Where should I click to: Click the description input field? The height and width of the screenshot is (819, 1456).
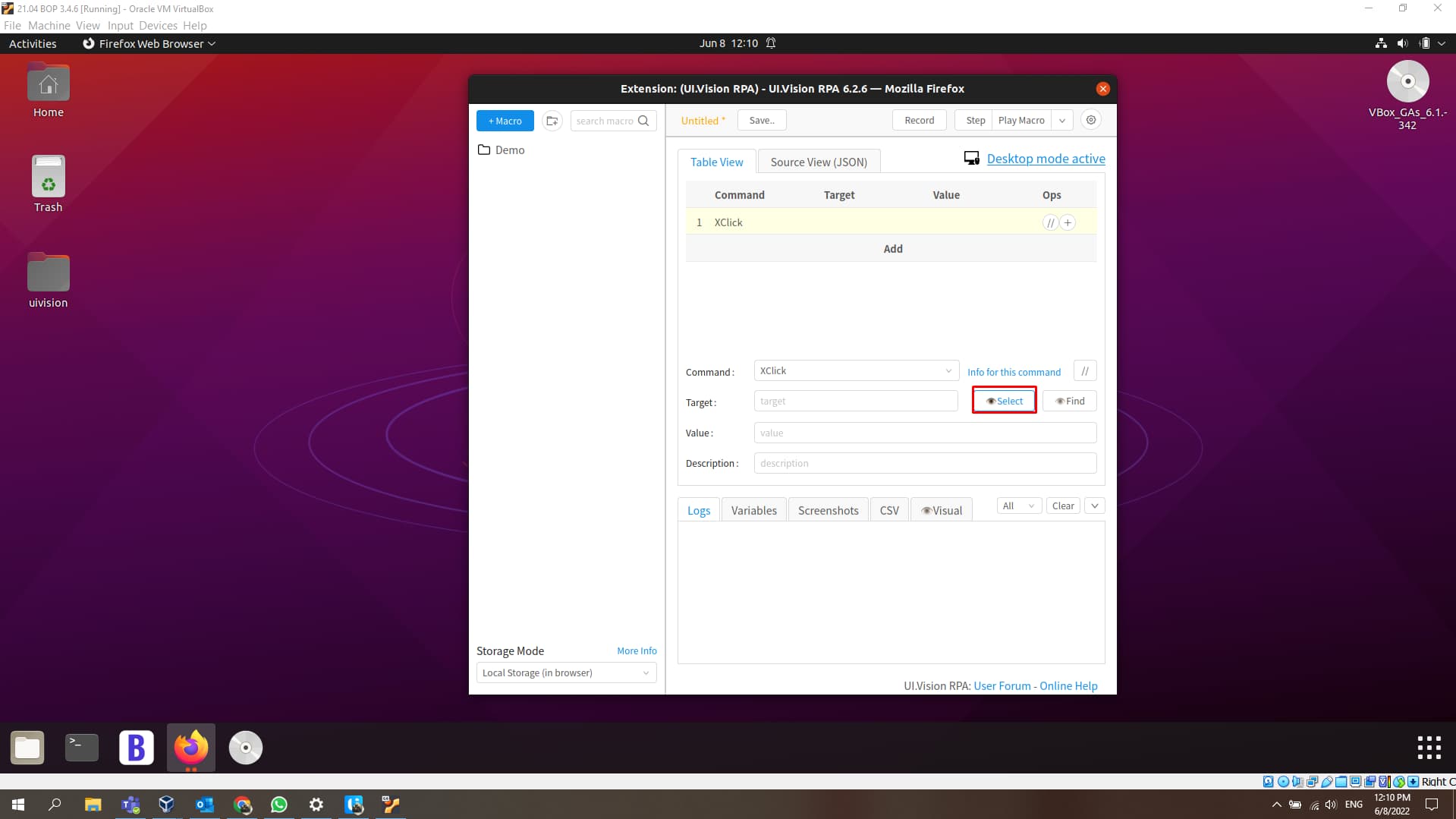tap(925, 463)
